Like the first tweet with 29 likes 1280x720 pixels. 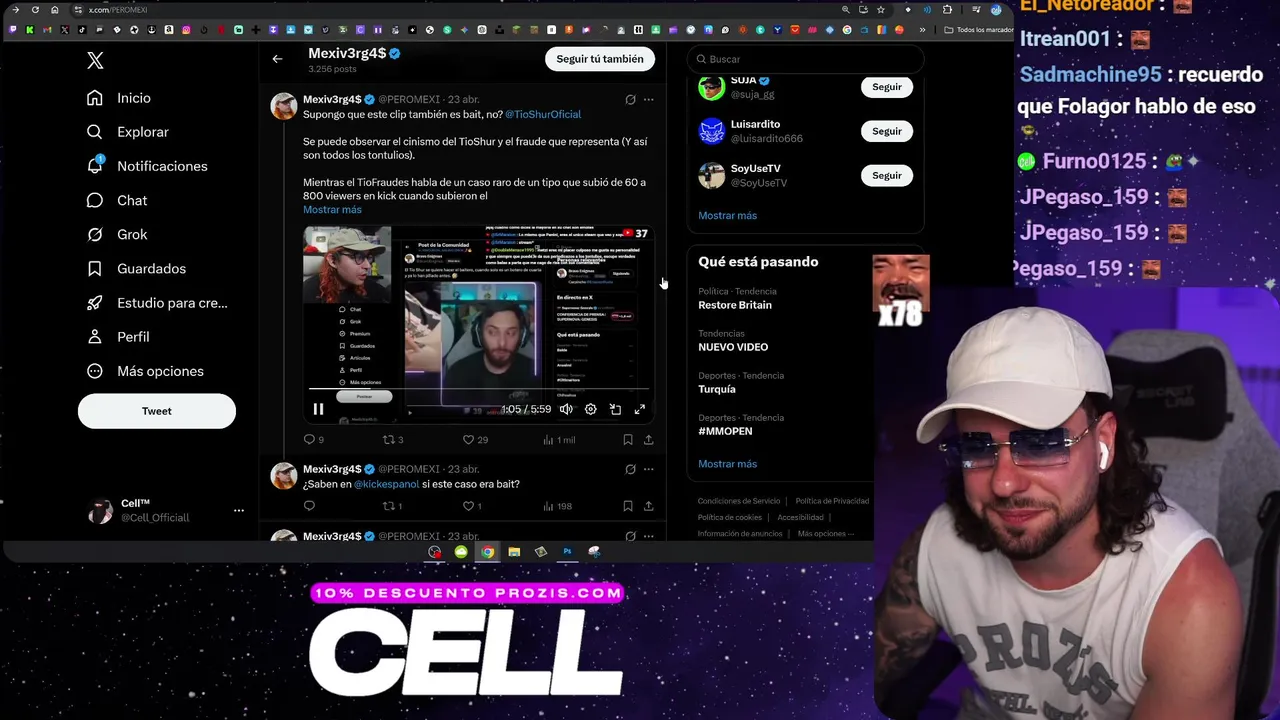coord(474,440)
